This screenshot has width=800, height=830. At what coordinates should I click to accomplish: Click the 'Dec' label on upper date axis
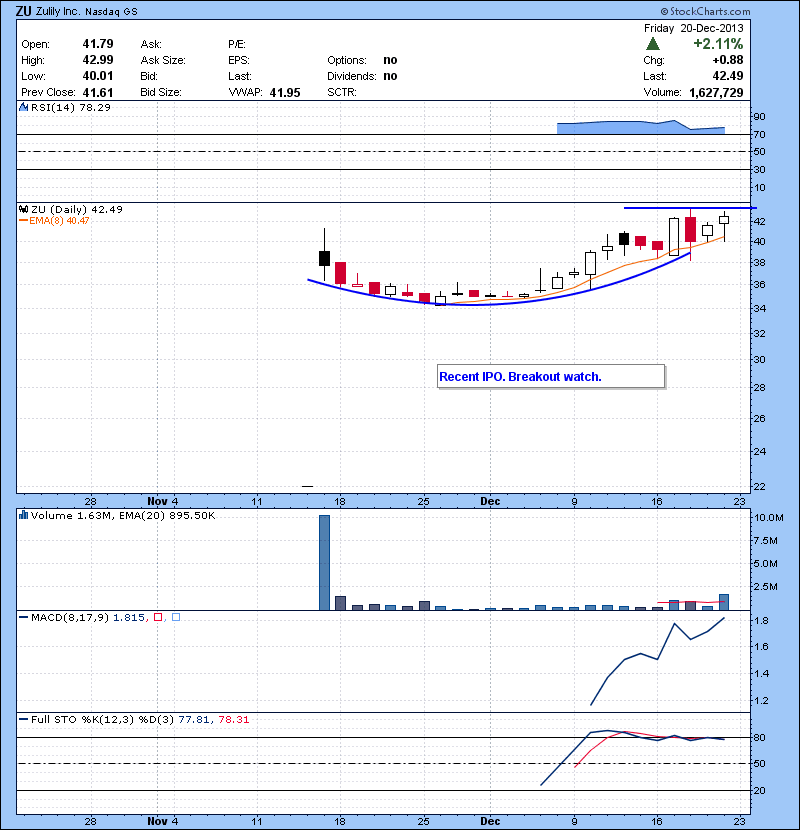(490, 501)
